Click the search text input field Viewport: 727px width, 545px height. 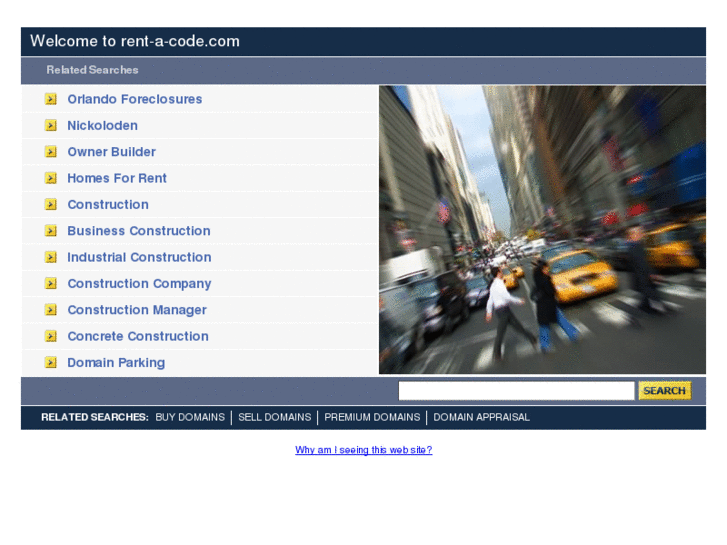pos(516,391)
